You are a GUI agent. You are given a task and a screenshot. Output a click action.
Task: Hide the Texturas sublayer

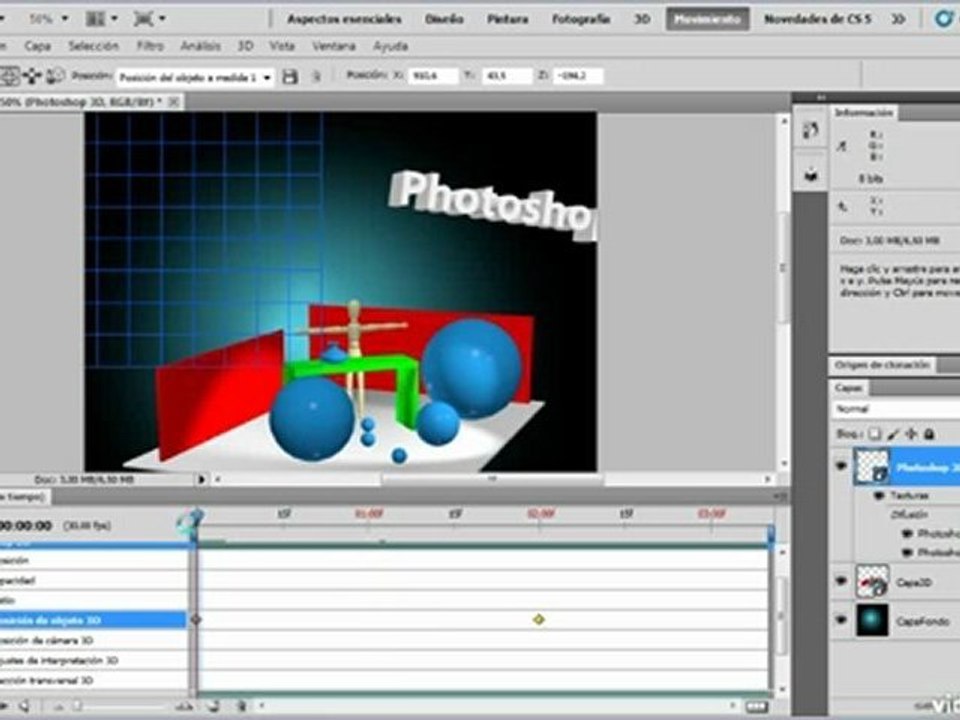[880, 495]
